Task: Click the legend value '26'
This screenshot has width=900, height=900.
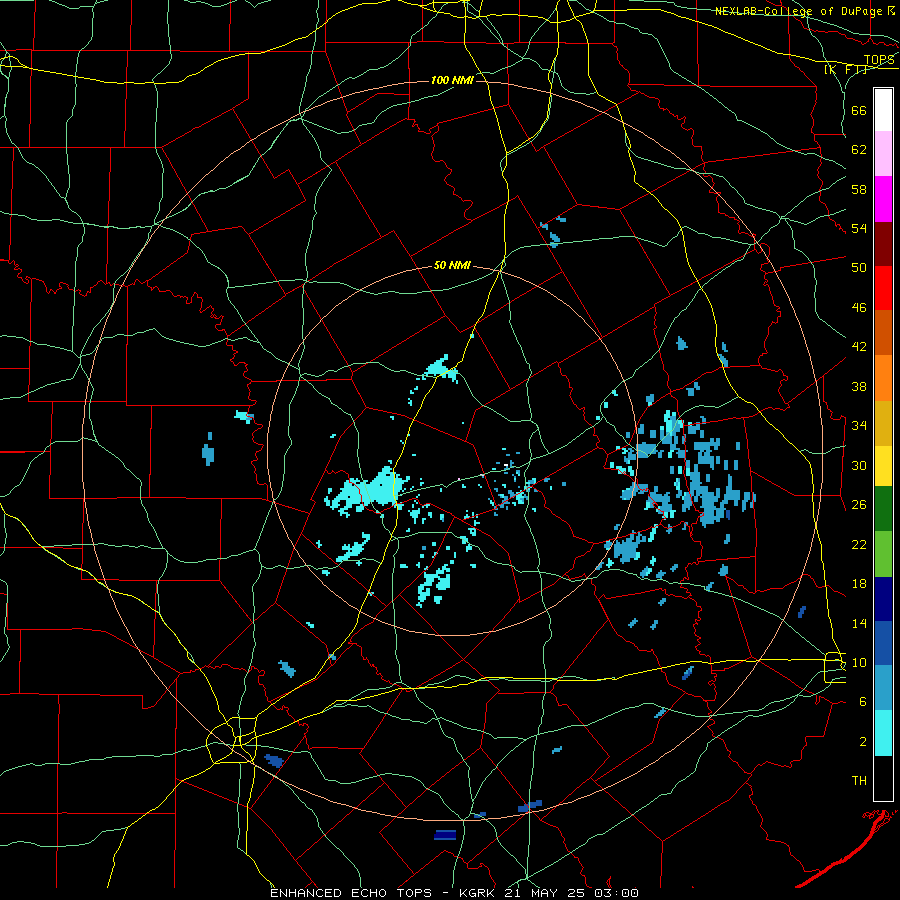Action: [x=859, y=505]
